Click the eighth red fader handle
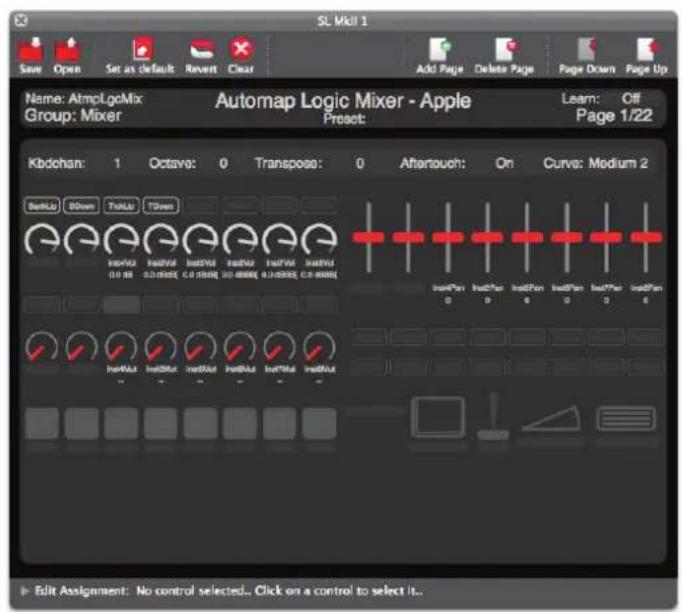The height and width of the screenshot is (612, 682). (x=646, y=237)
